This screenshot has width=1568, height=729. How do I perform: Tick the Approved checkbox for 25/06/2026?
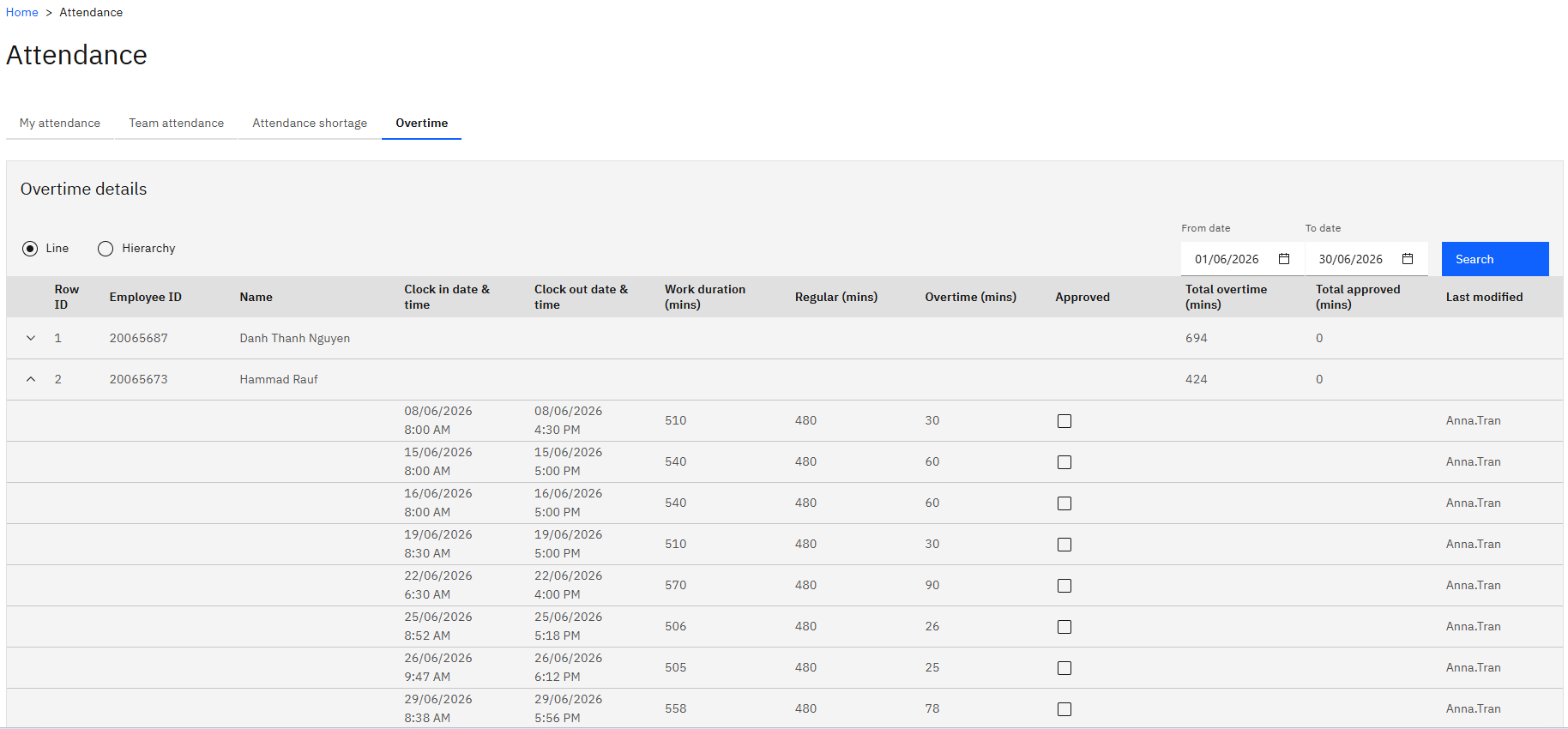(1064, 627)
